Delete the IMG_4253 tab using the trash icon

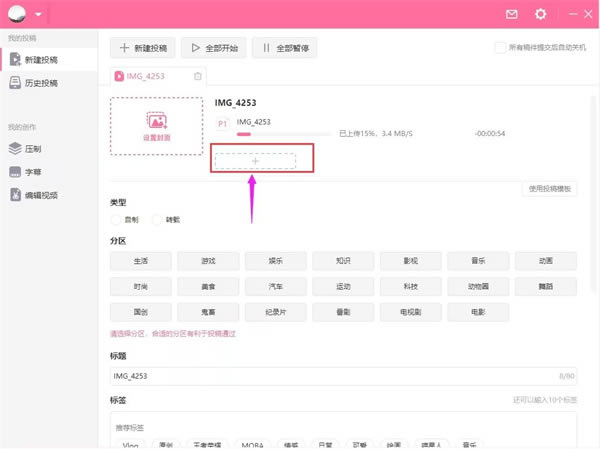tap(197, 76)
